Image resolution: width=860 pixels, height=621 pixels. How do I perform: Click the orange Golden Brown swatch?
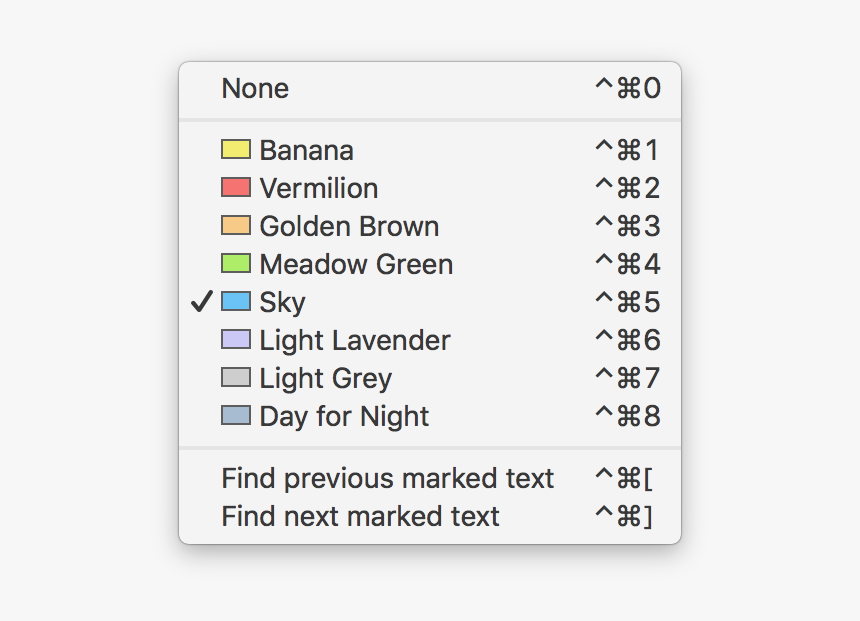pyautogui.click(x=235, y=226)
